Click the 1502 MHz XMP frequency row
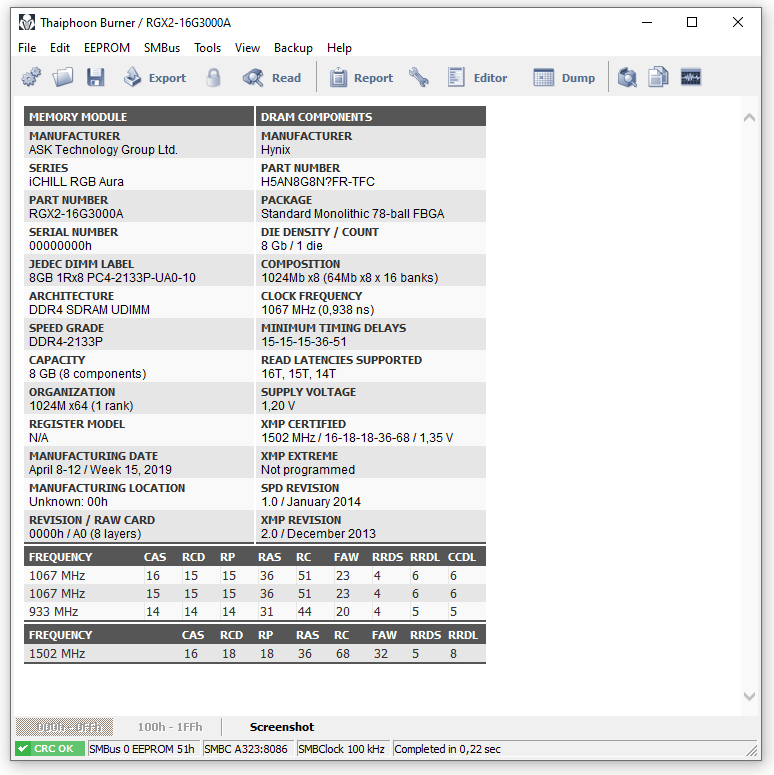The image size is (774, 775). click(255, 654)
